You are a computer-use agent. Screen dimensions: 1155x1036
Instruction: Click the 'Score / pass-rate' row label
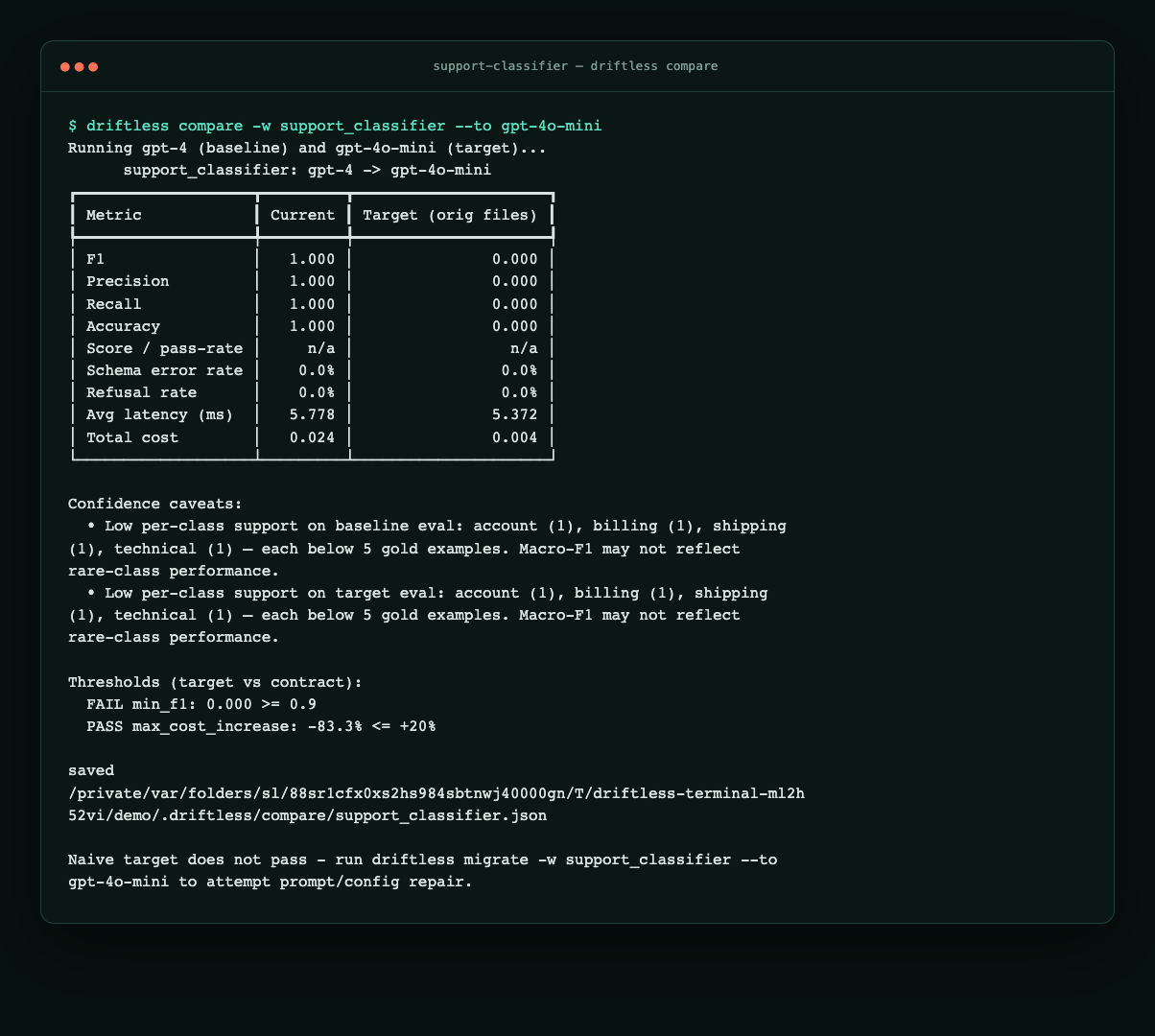[164, 348]
